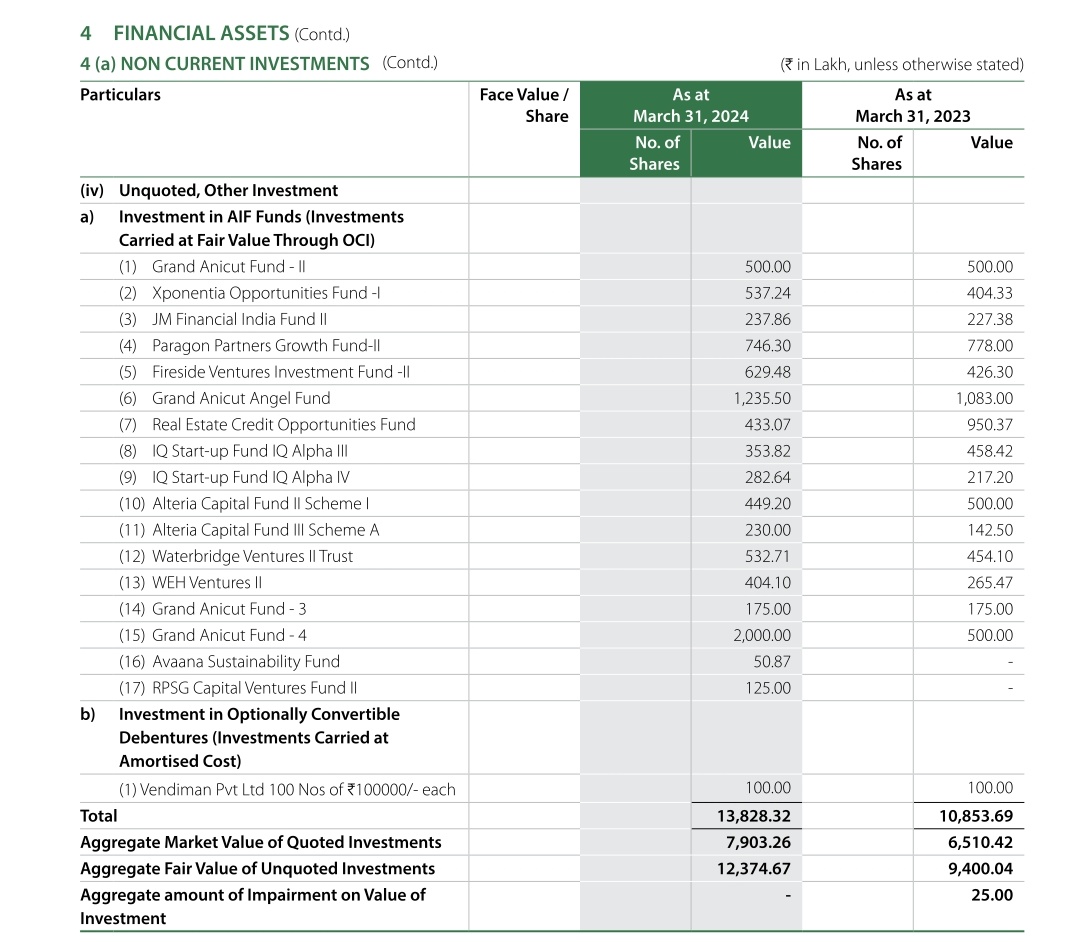
Task: Click "IQ Start-up Fund IQ Alpha III" label
Action: [250, 450]
